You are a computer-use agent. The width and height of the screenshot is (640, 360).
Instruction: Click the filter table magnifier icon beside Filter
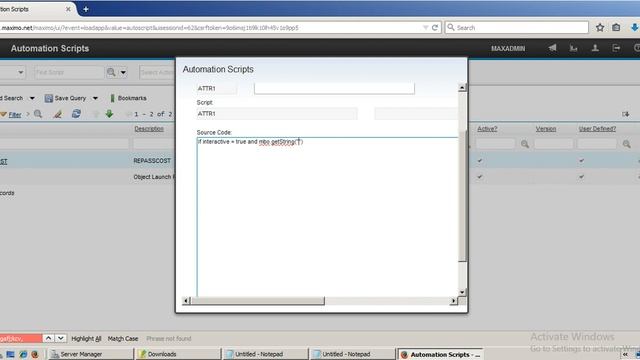point(38,114)
